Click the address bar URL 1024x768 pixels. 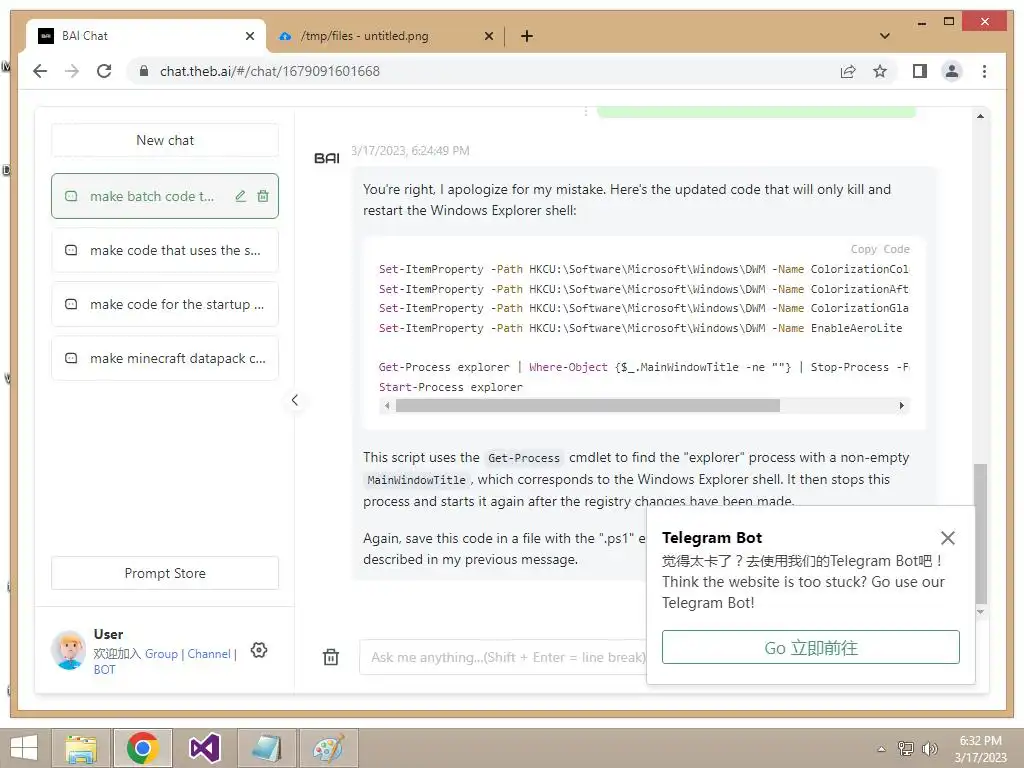(270, 71)
